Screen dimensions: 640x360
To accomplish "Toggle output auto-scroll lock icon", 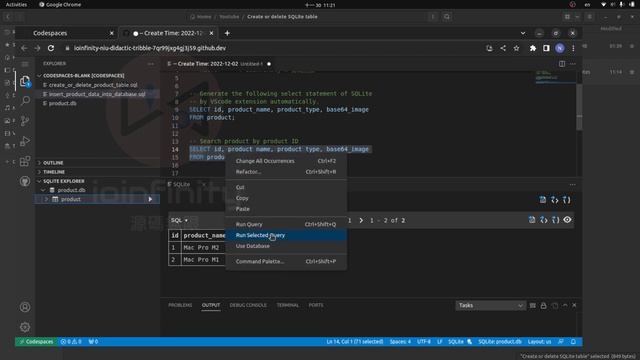I will pyautogui.click(x=543, y=305).
